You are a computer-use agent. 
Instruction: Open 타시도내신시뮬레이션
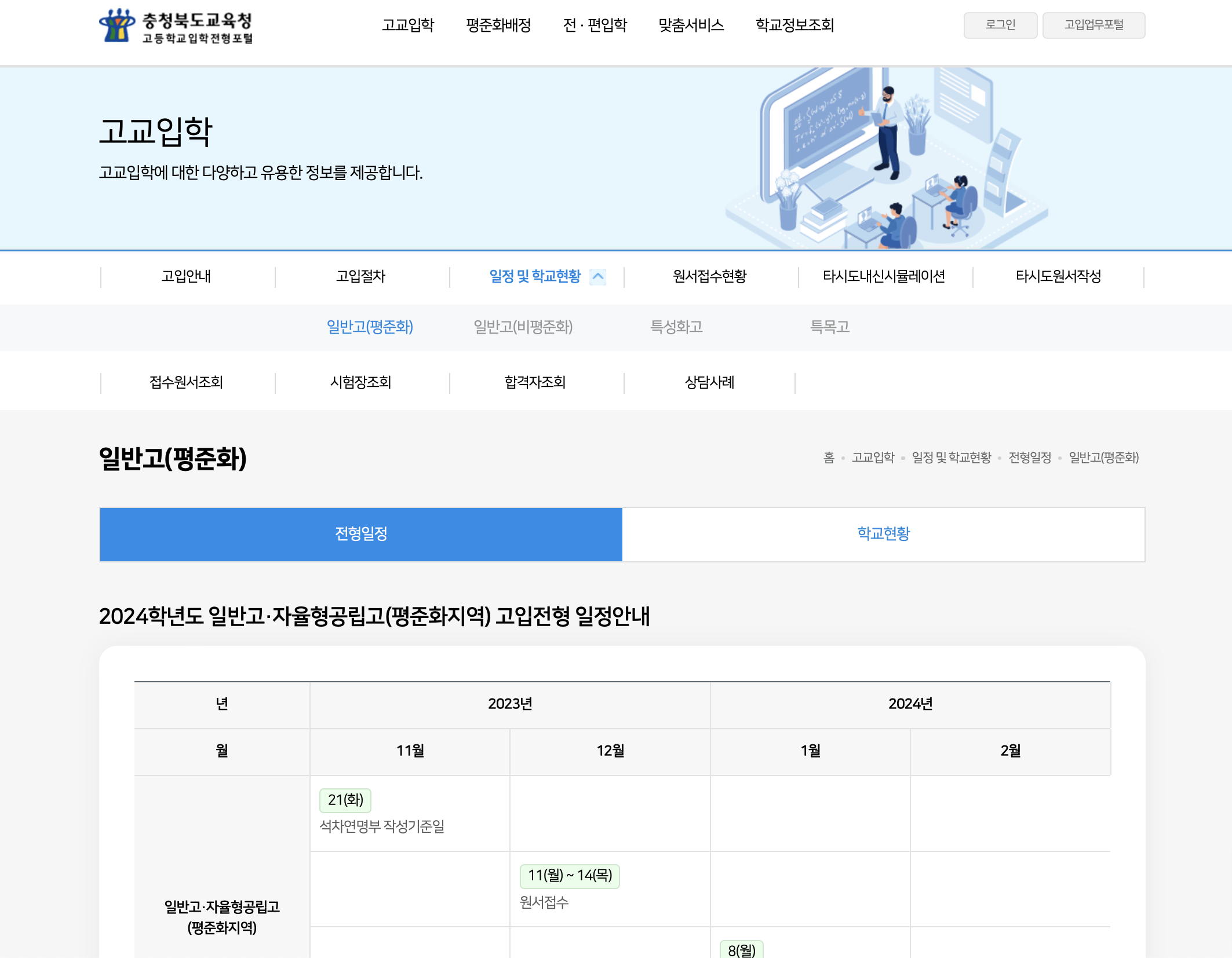coord(885,277)
